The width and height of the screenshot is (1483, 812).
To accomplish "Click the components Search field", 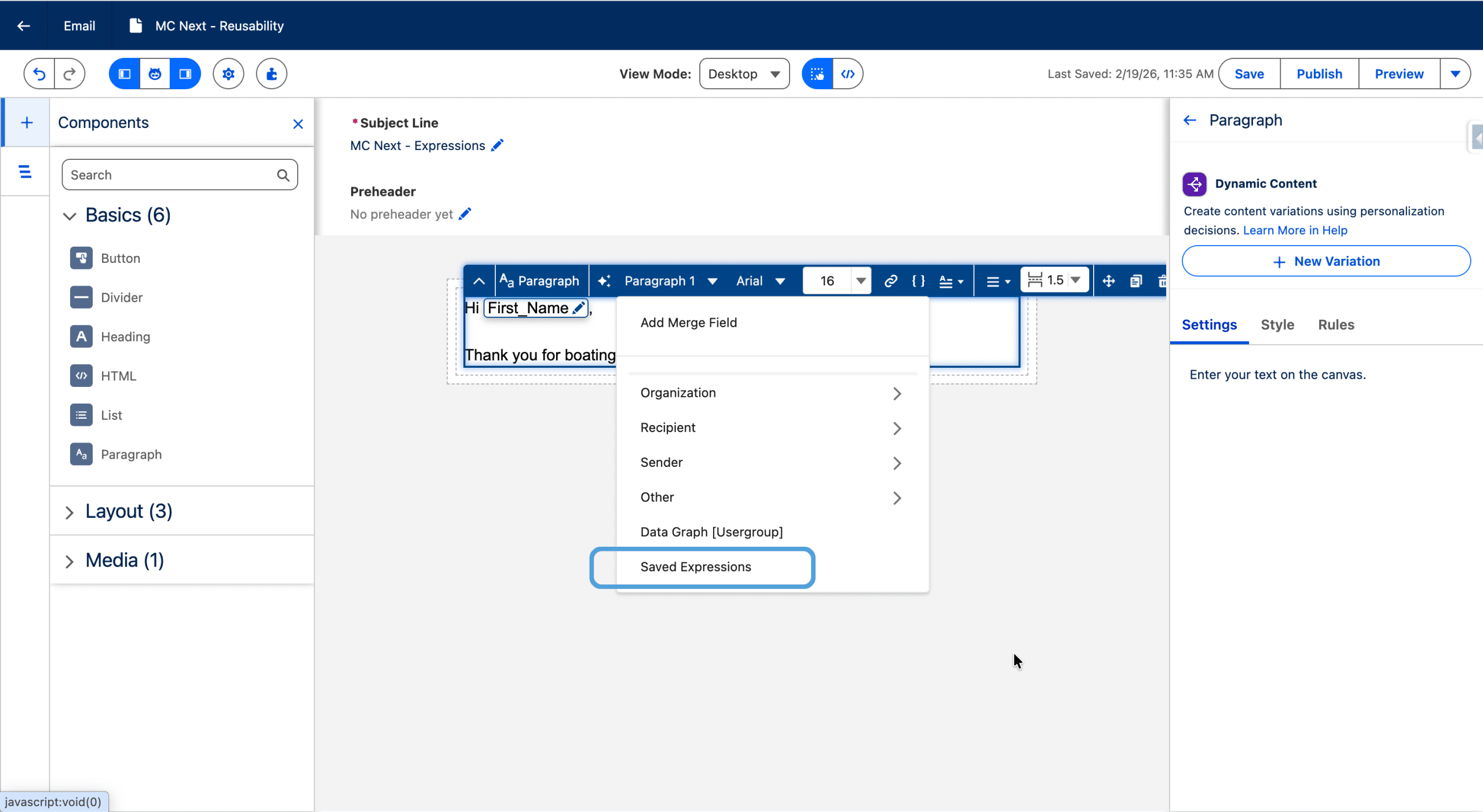I will point(171,175).
